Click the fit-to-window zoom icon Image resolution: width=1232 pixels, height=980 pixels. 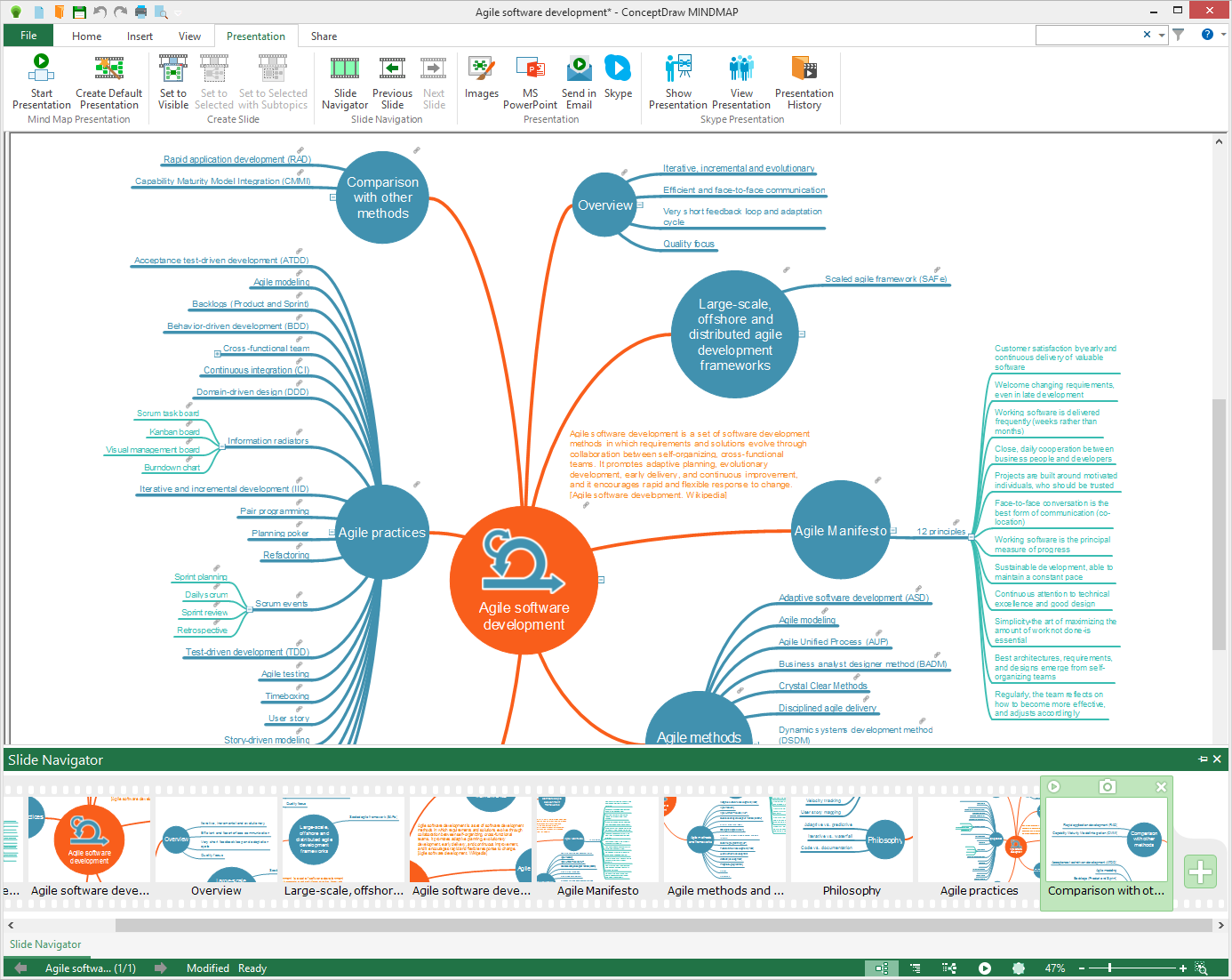(x=1202, y=968)
